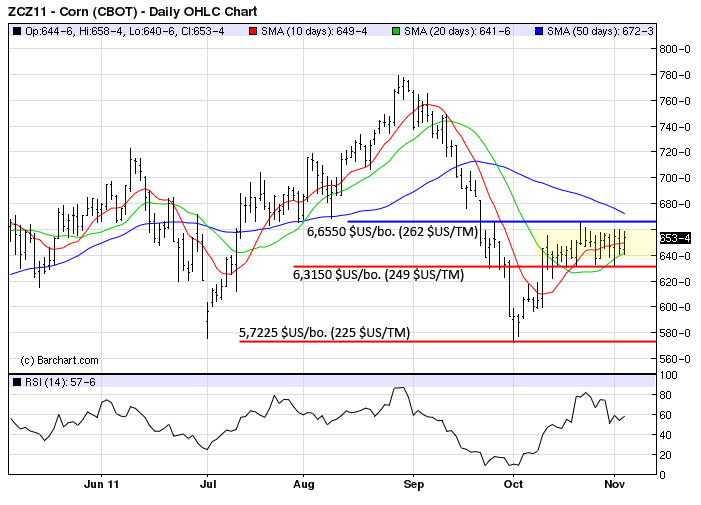Viewport: 701px width, 505px height.
Task: Click the red SMA 10 days swatch
Action: pos(253,31)
